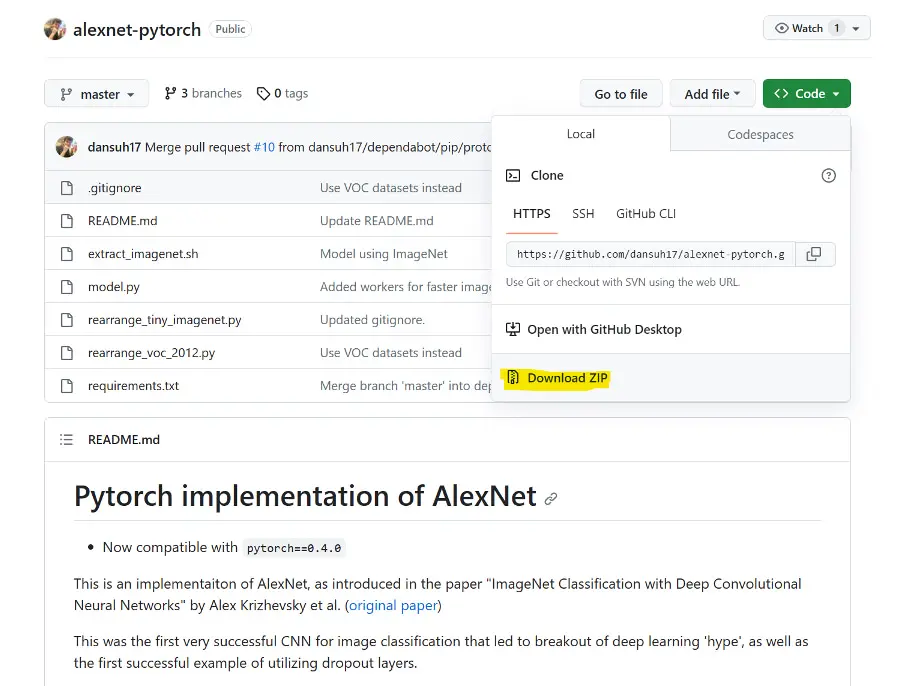The height and width of the screenshot is (686, 900).
Task: Toggle the green Code dropdown button
Action: pyautogui.click(x=806, y=94)
